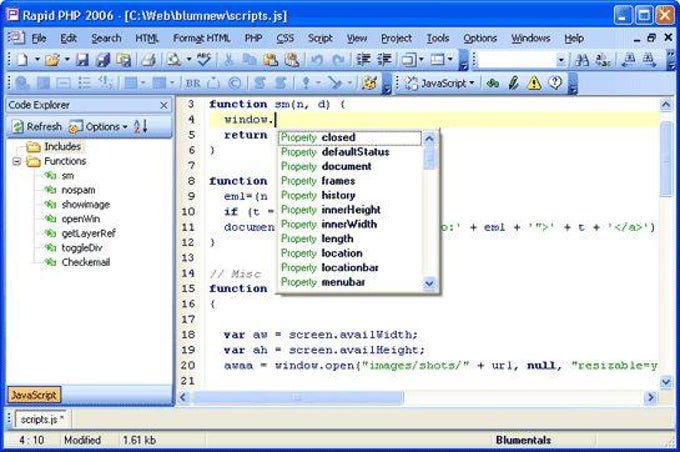This screenshot has width=680, height=452.
Task: Click the Save All multi-floppy icon
Action: pos(103,60)
